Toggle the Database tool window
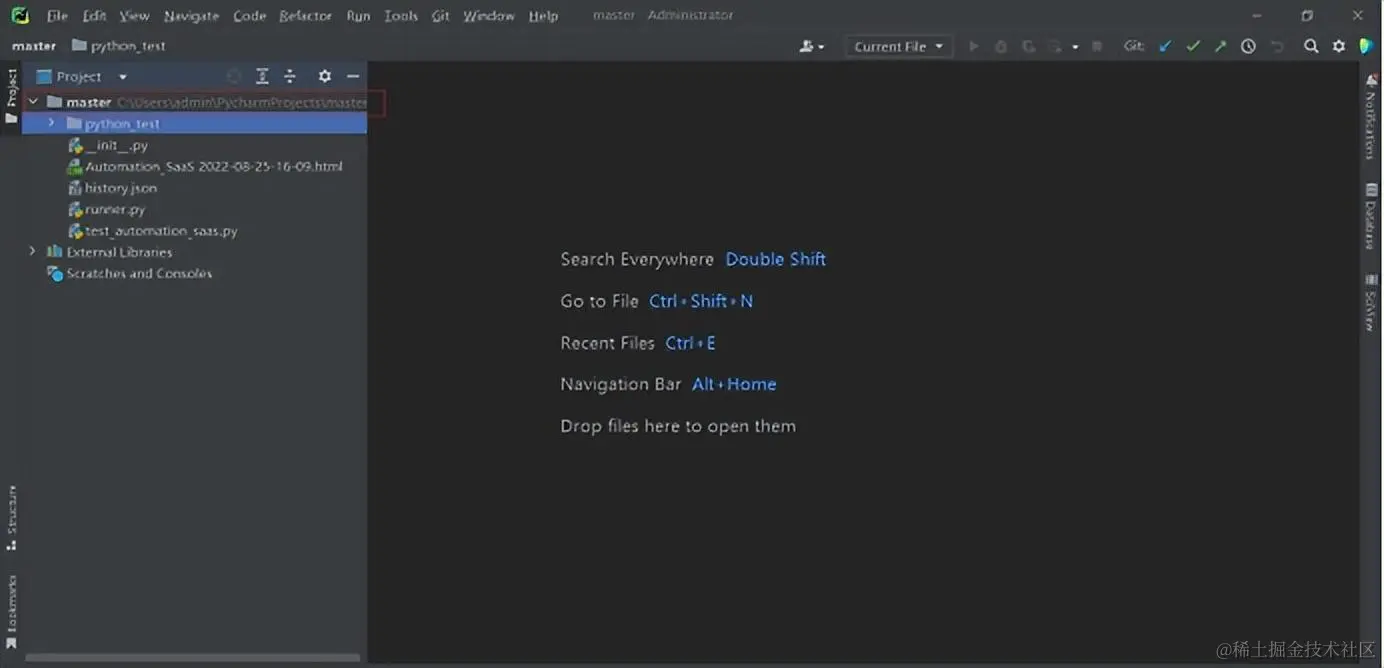 tap(1371, 215)
